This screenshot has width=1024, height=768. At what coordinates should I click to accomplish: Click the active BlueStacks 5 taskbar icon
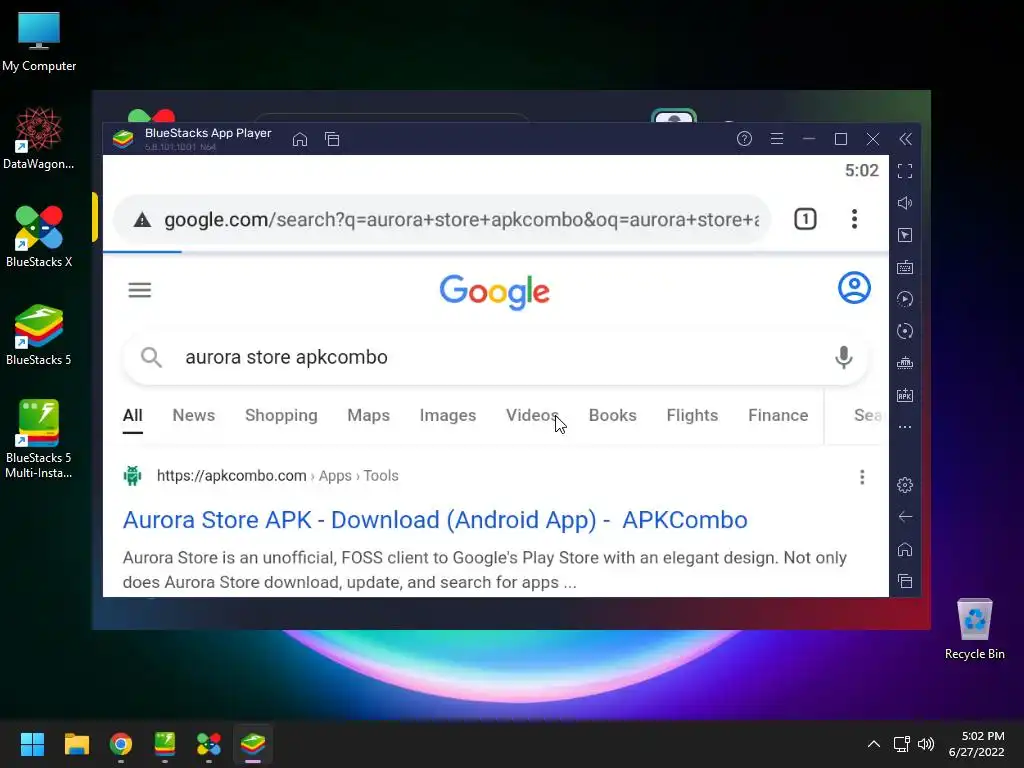pyautogui.click(x=253, y=744)
